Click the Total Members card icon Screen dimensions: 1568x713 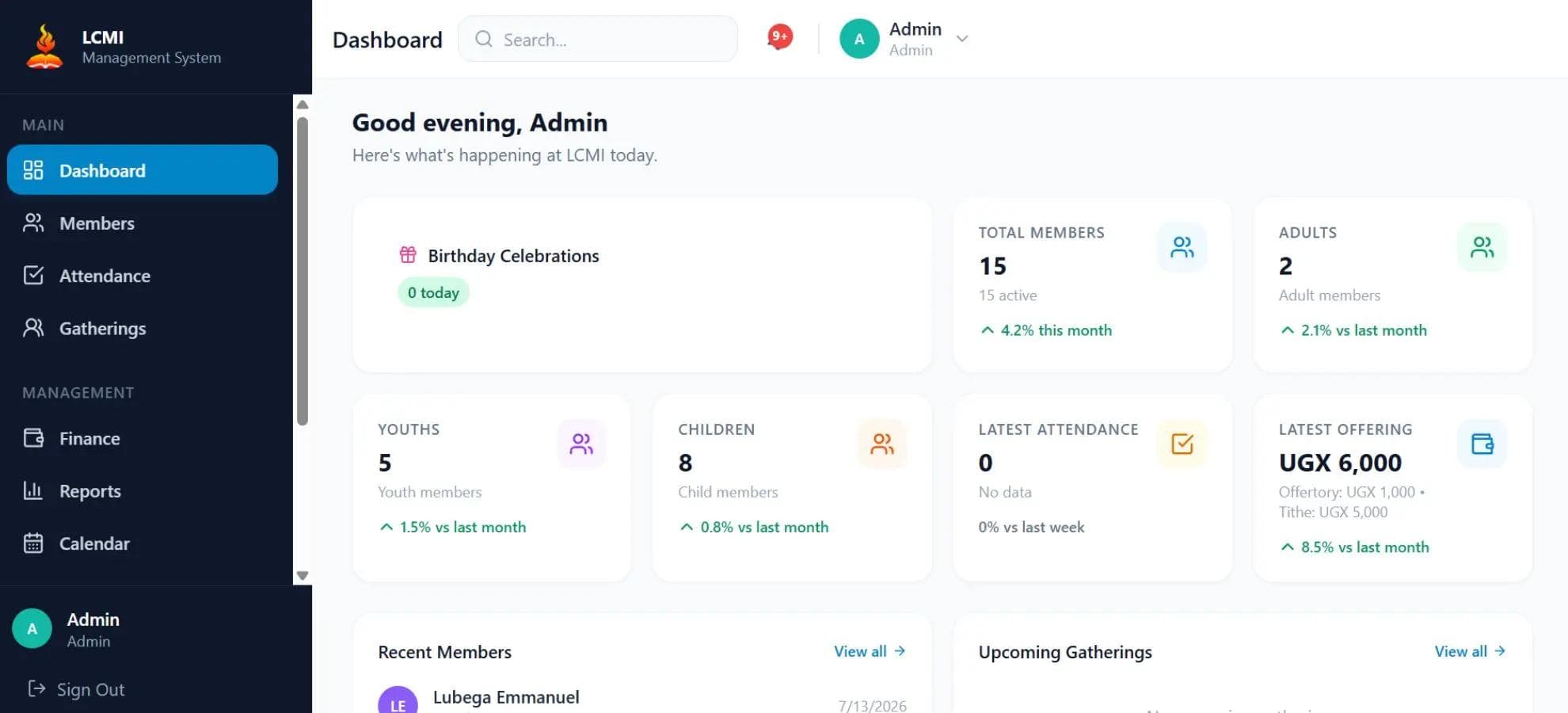[1182, 247]
